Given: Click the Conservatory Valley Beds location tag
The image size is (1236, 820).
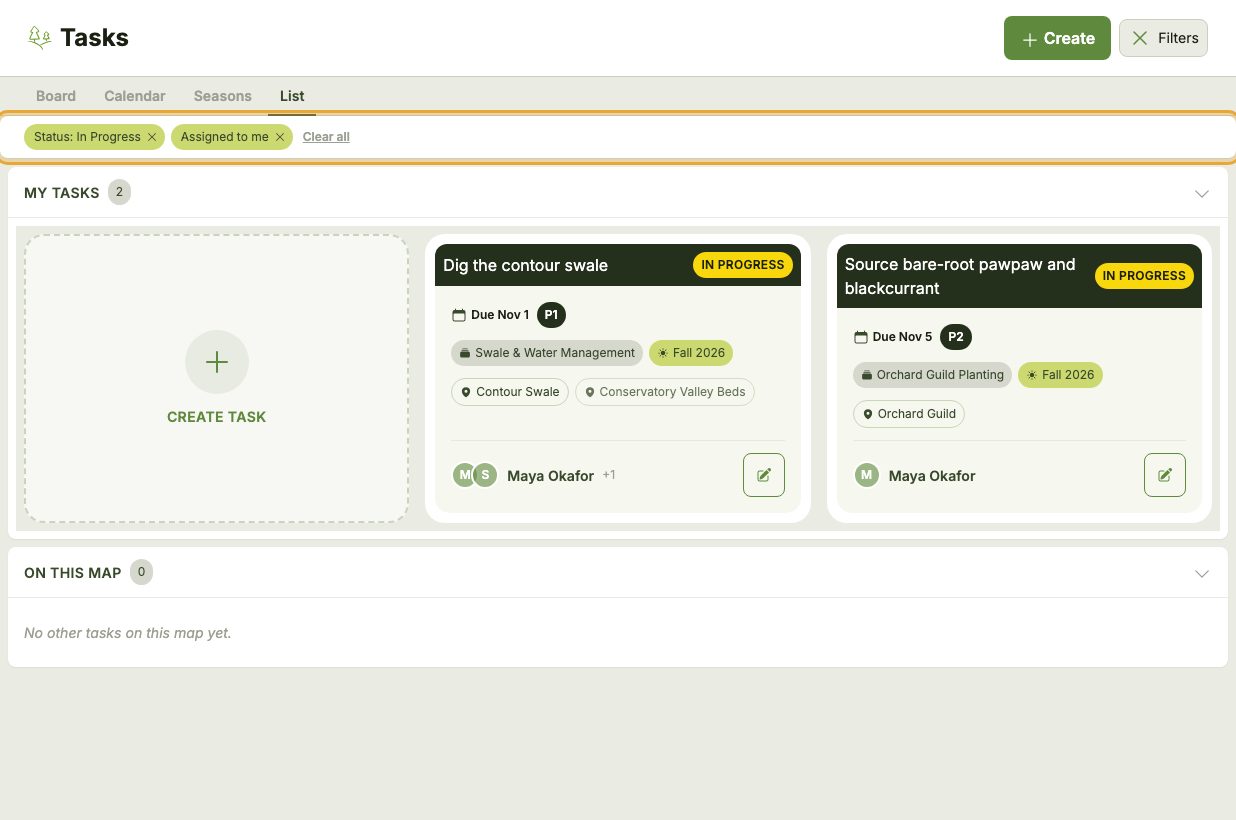Looking at the screenshot, I should (665, 392).
